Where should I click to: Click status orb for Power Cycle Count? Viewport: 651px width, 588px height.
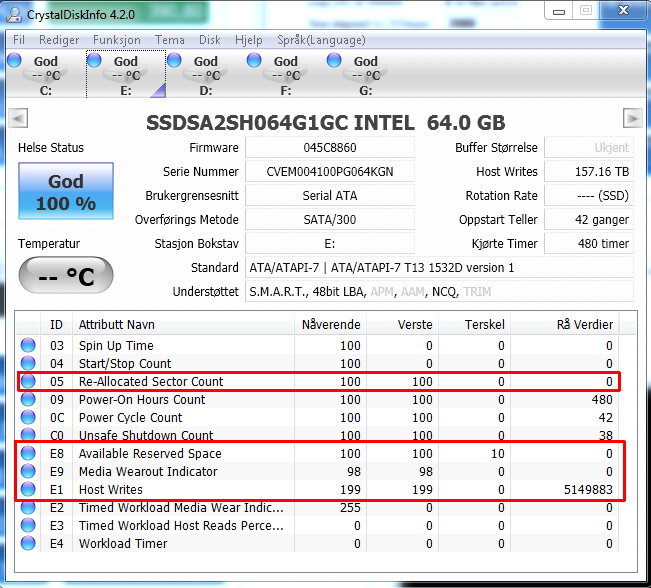click(x=28, y=417)
